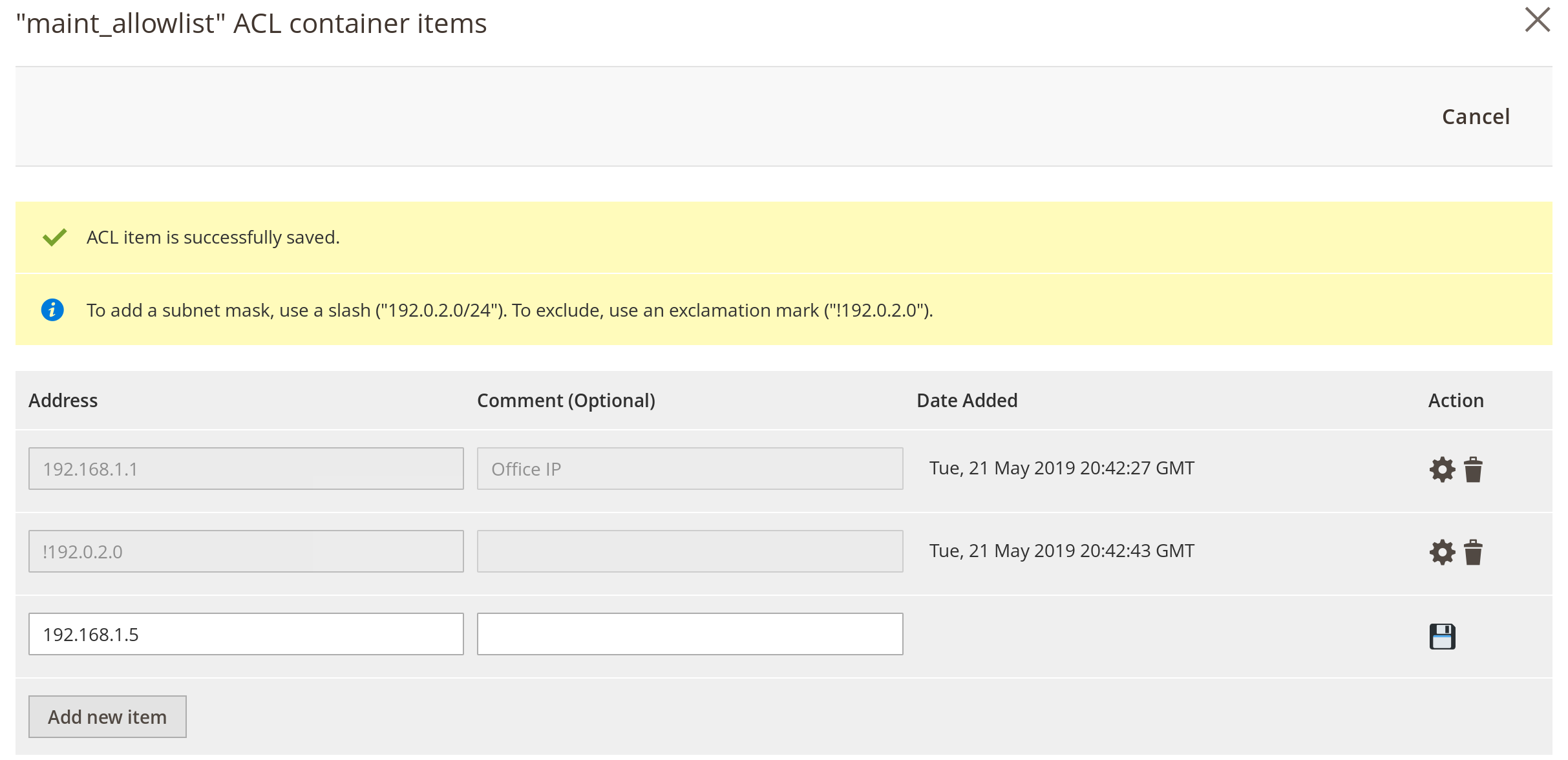The width and height of the screenshot is (1568, 760).
Task: Delete the 192.168.1.1 entry via trash icon
Action: coord(1473,470)
